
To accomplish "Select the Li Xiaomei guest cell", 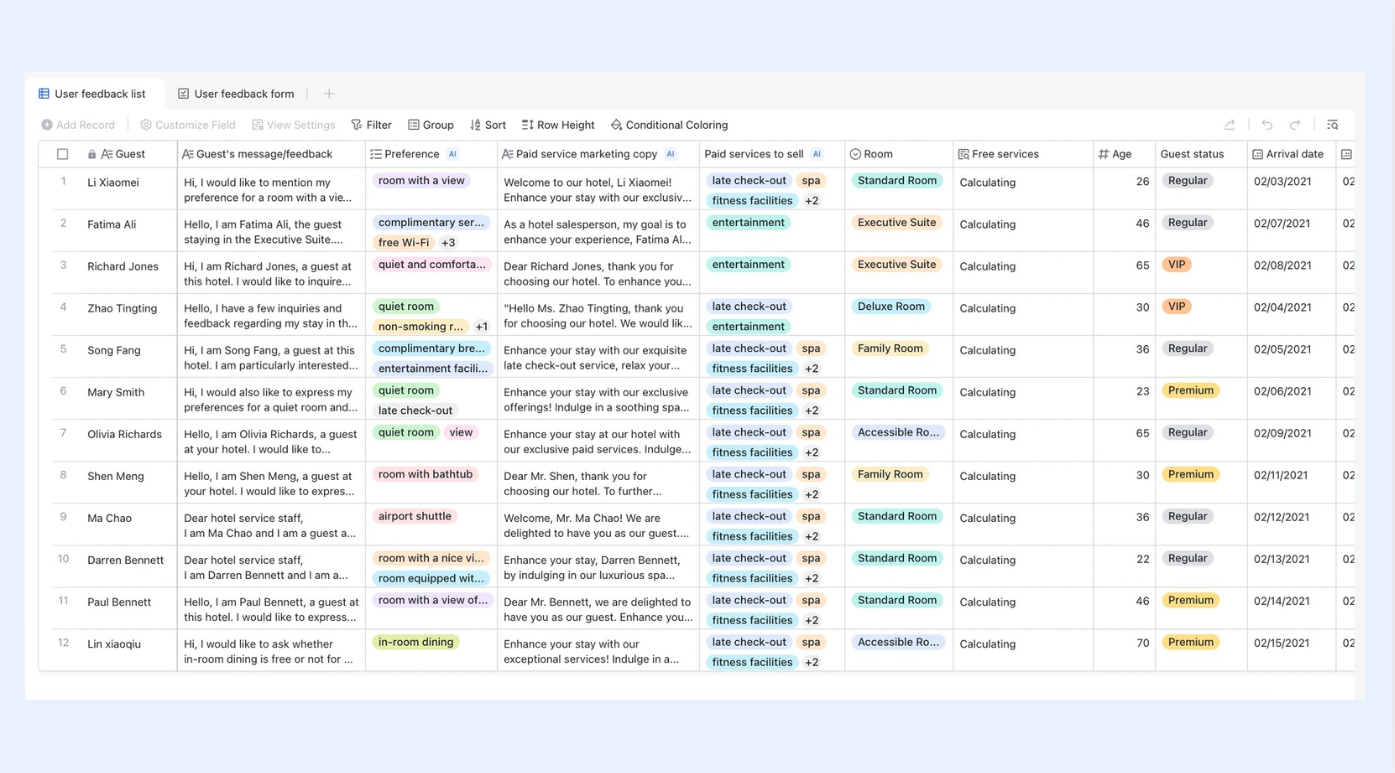I will [x=128, y=188].
